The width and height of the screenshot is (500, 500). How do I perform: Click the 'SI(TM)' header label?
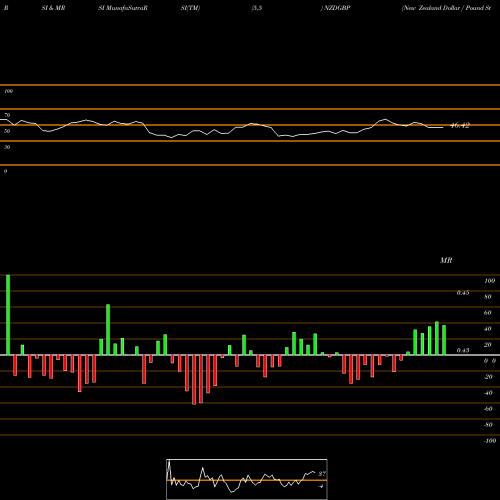point(190,8)
